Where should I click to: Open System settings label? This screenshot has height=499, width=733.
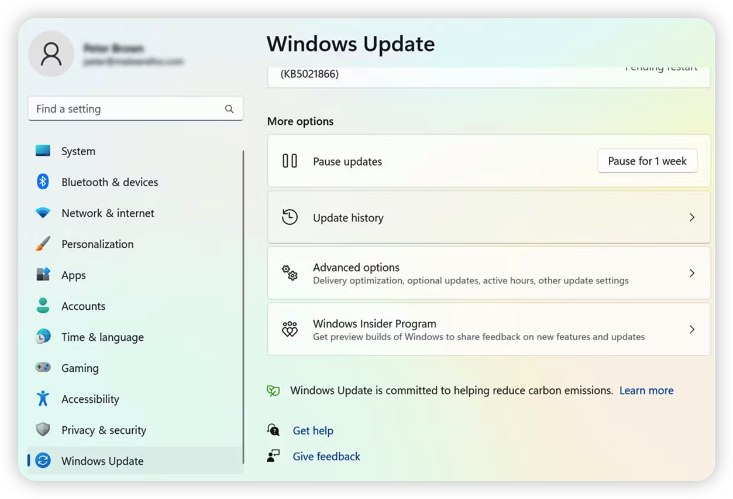pos(78,151)
